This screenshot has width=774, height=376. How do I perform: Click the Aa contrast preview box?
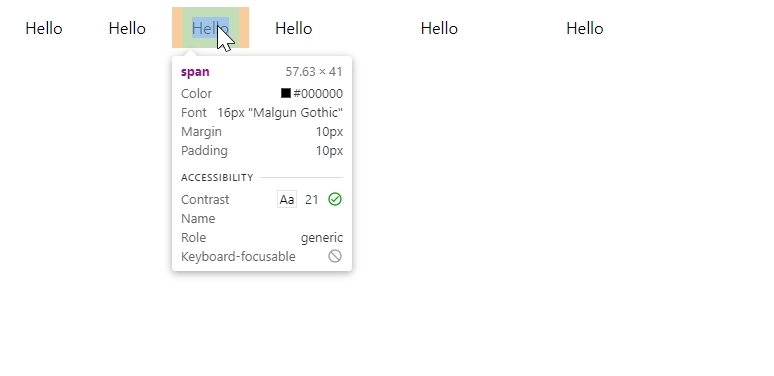[287, 199]
